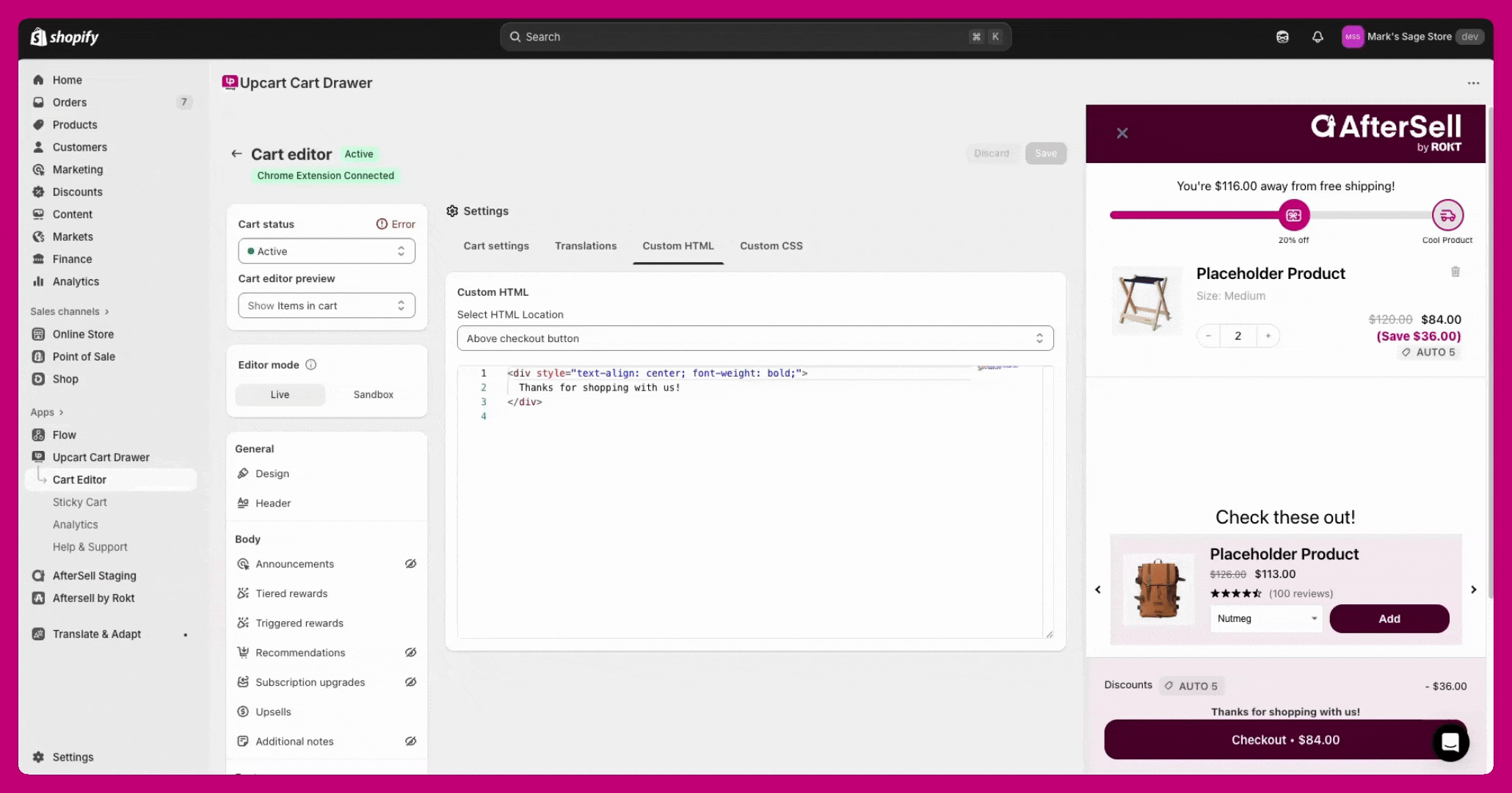Toggle visibility of Announcements section
The width and height of the screenshot is (1512, 793).
pyautogui.click(x=410, y=564)
